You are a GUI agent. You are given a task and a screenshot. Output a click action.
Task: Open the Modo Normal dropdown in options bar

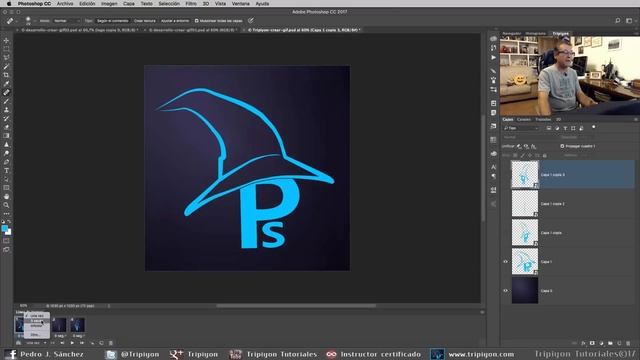[67, 20]
